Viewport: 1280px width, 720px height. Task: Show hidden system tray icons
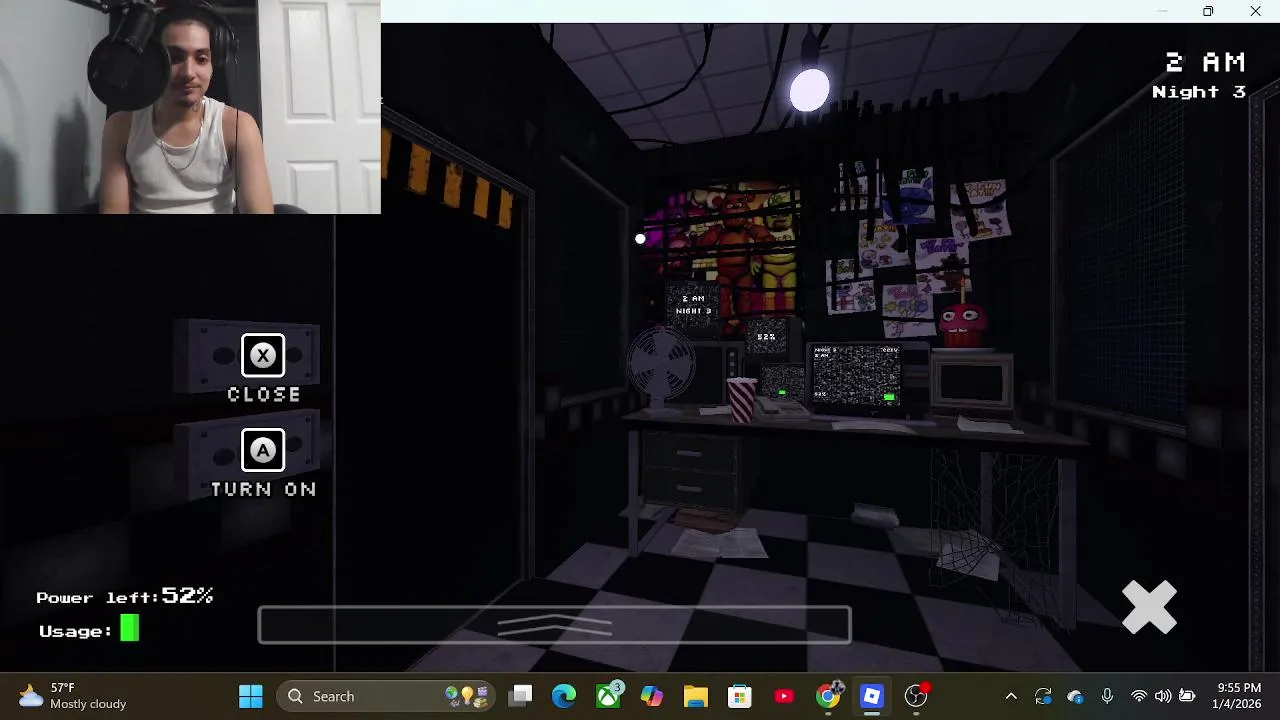point(1011,696)
